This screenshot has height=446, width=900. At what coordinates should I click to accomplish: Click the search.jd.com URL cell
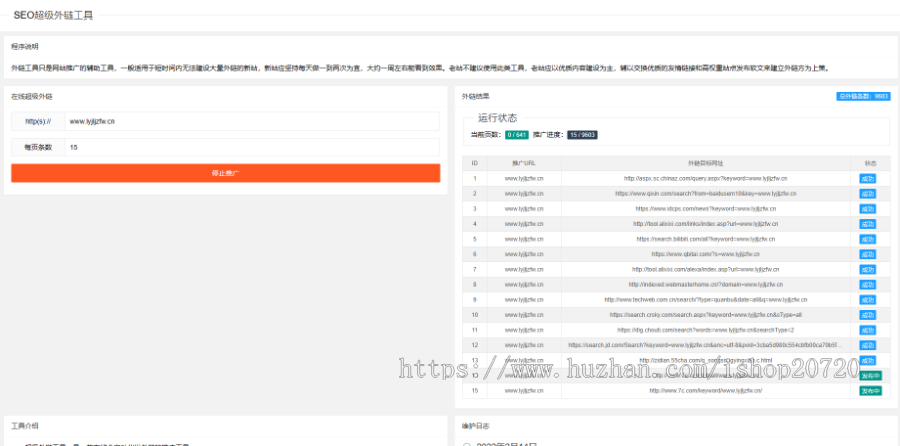[x=705, y=346]
